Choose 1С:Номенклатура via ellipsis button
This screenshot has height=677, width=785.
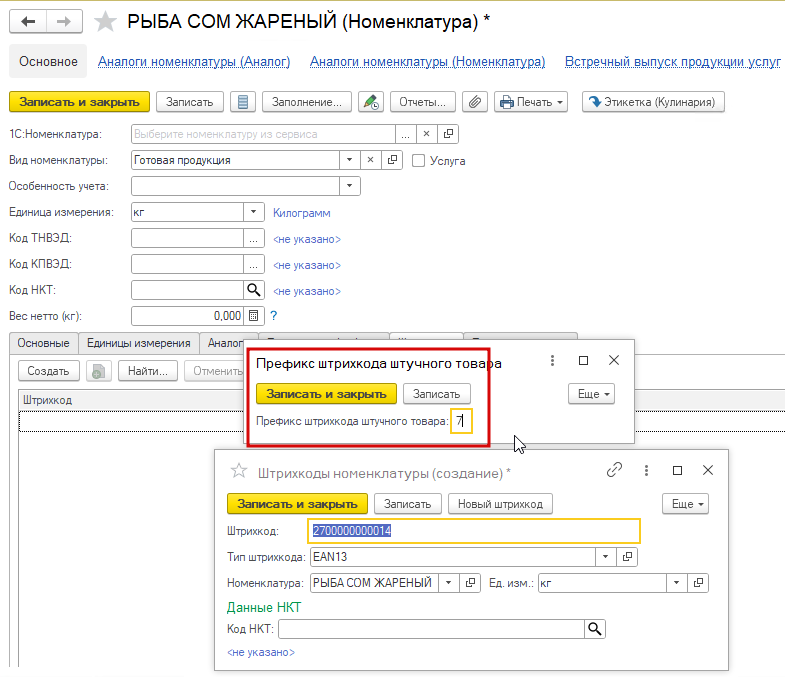[406, 134]
